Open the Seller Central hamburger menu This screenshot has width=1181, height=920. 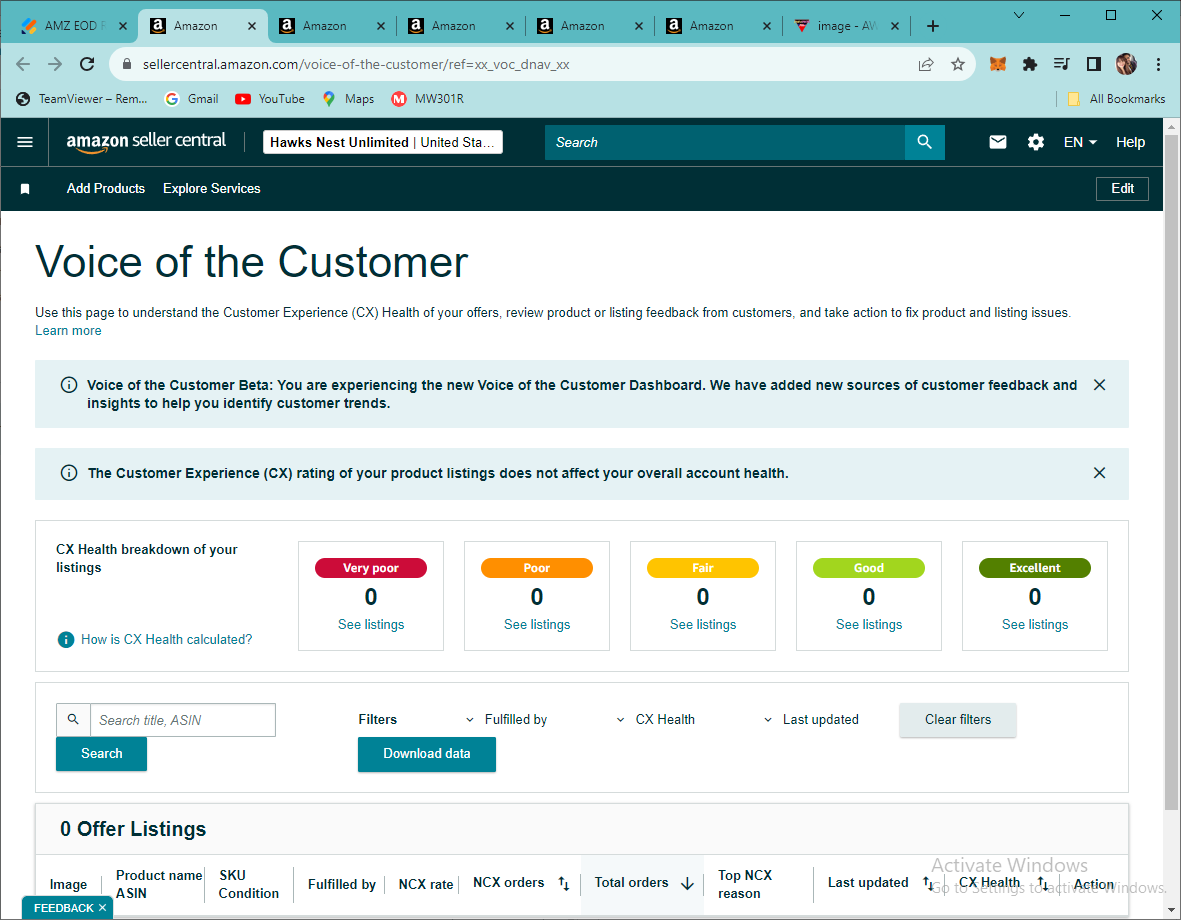click(25, 142)
